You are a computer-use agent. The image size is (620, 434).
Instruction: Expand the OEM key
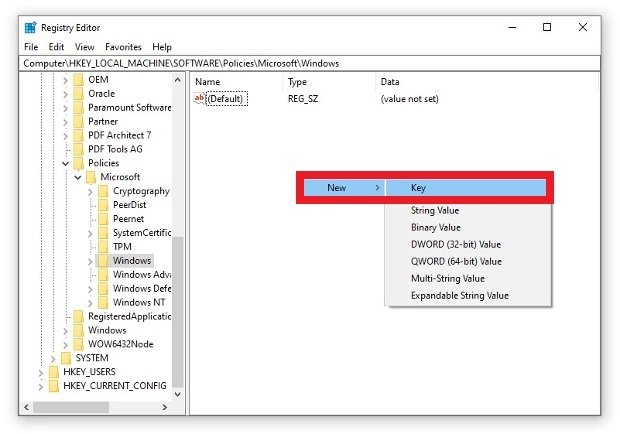[66, 80]
